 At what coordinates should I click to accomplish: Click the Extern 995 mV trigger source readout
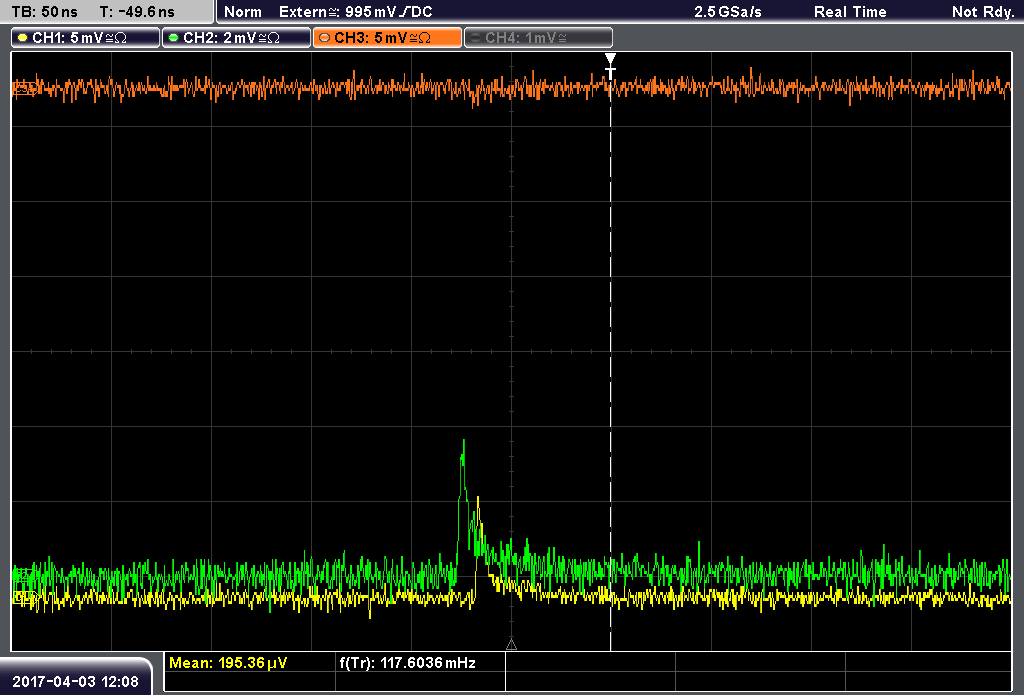point(355,12)
